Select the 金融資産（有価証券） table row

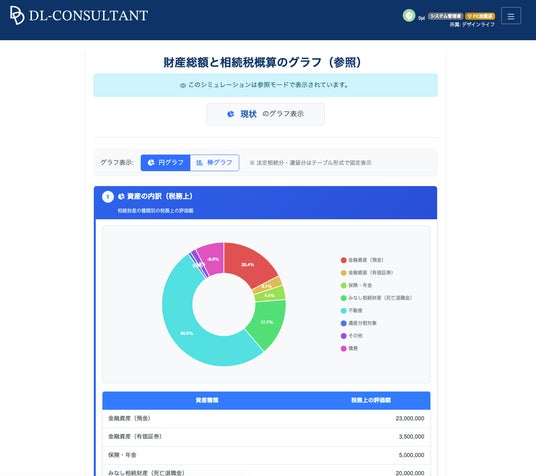(266, 437)
